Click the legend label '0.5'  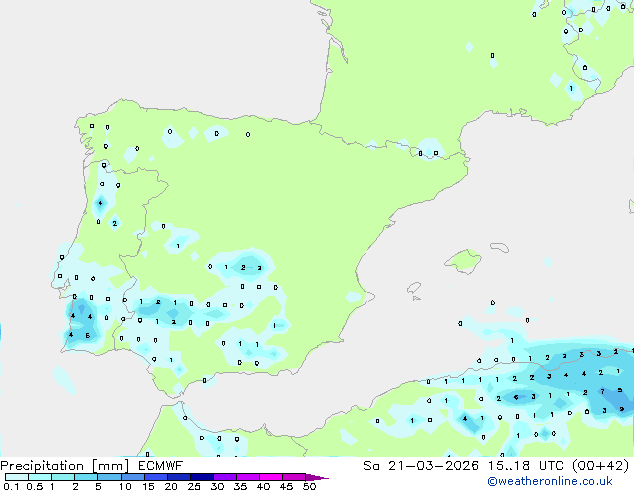[x=34, y=486]
